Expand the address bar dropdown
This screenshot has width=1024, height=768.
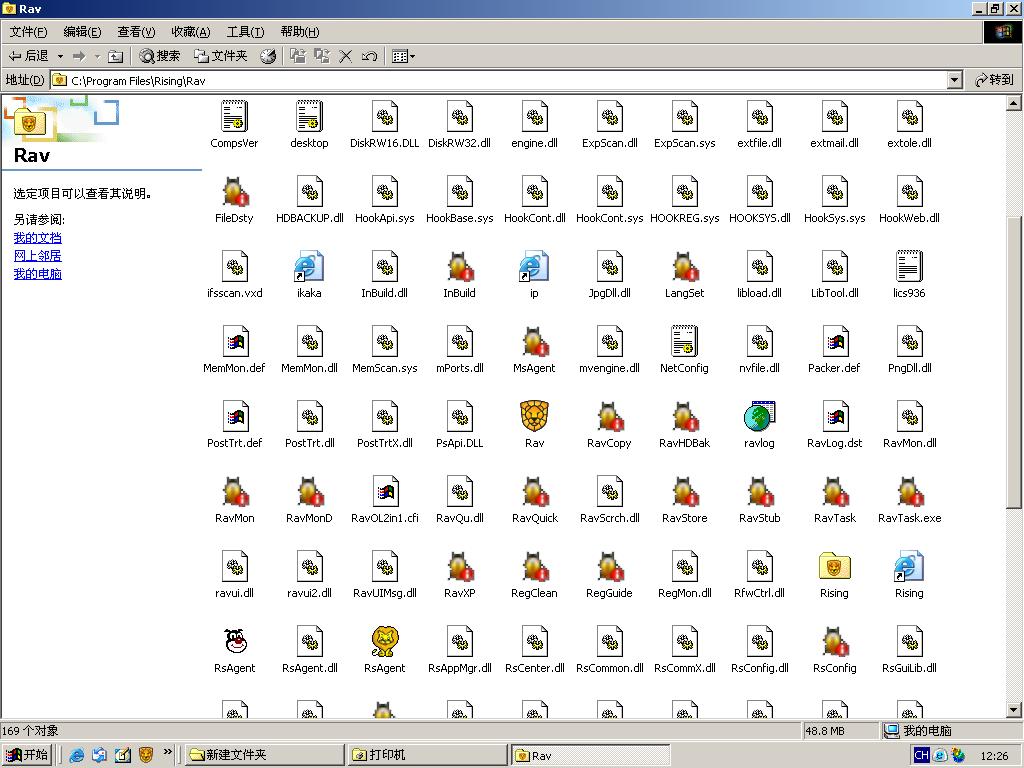coord(954,80)
